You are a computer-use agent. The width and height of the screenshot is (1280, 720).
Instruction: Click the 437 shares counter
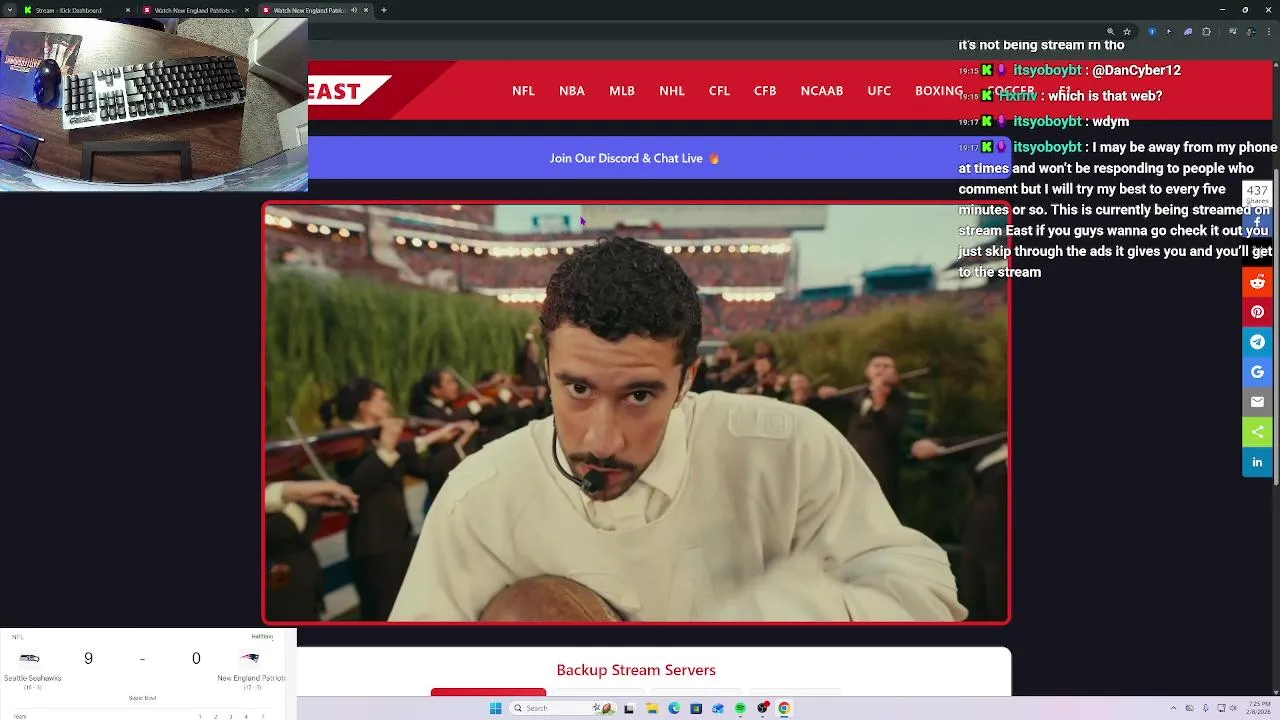click(x=1257, y=194)
